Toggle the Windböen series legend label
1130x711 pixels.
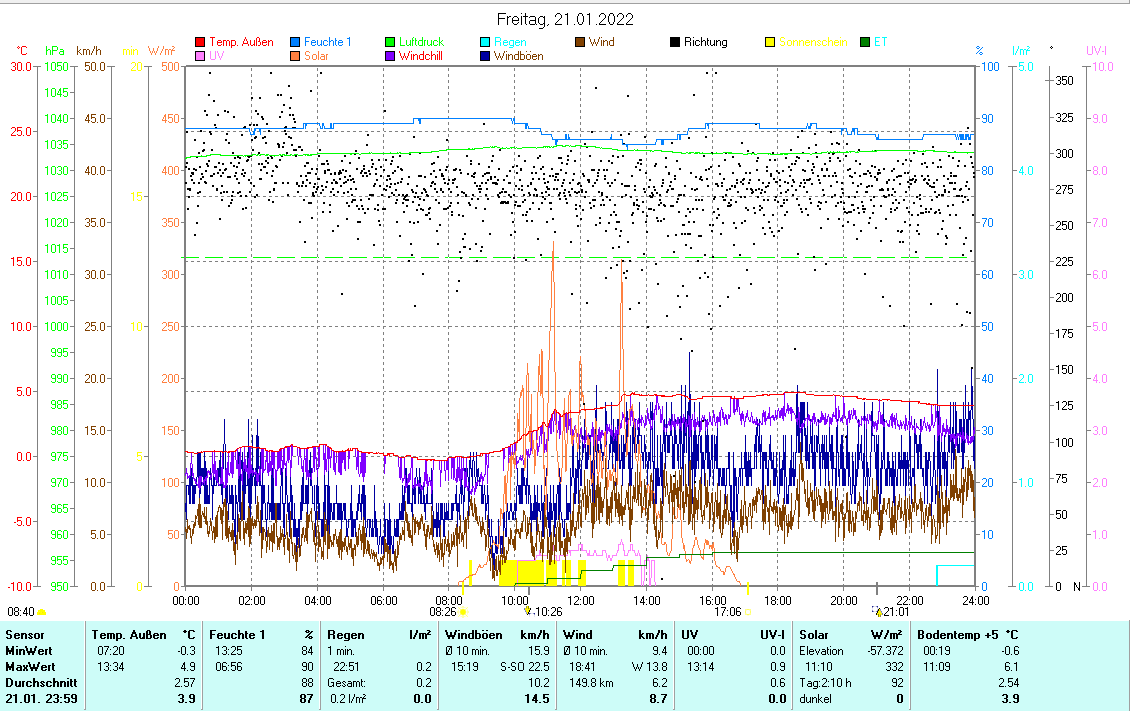pyautogui.click(x=518, y=56)
